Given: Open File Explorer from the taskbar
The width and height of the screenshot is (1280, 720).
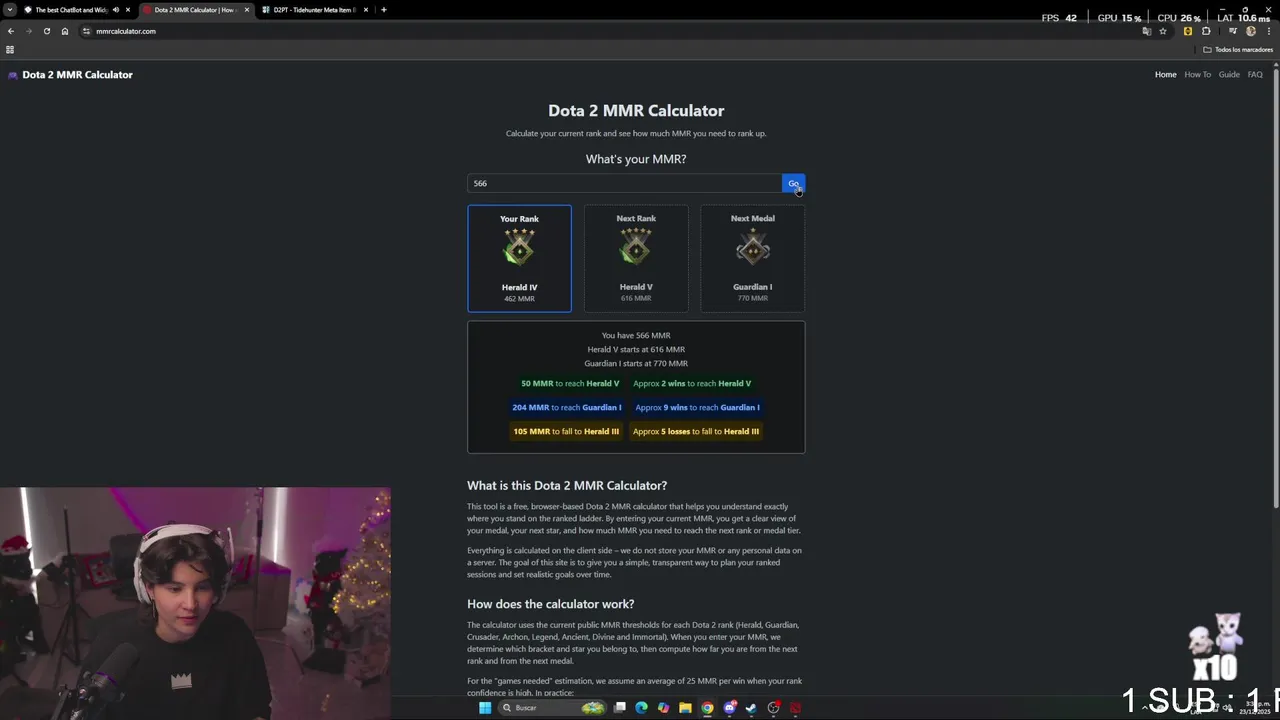Looking at the screenshot, I should (685, 708).
